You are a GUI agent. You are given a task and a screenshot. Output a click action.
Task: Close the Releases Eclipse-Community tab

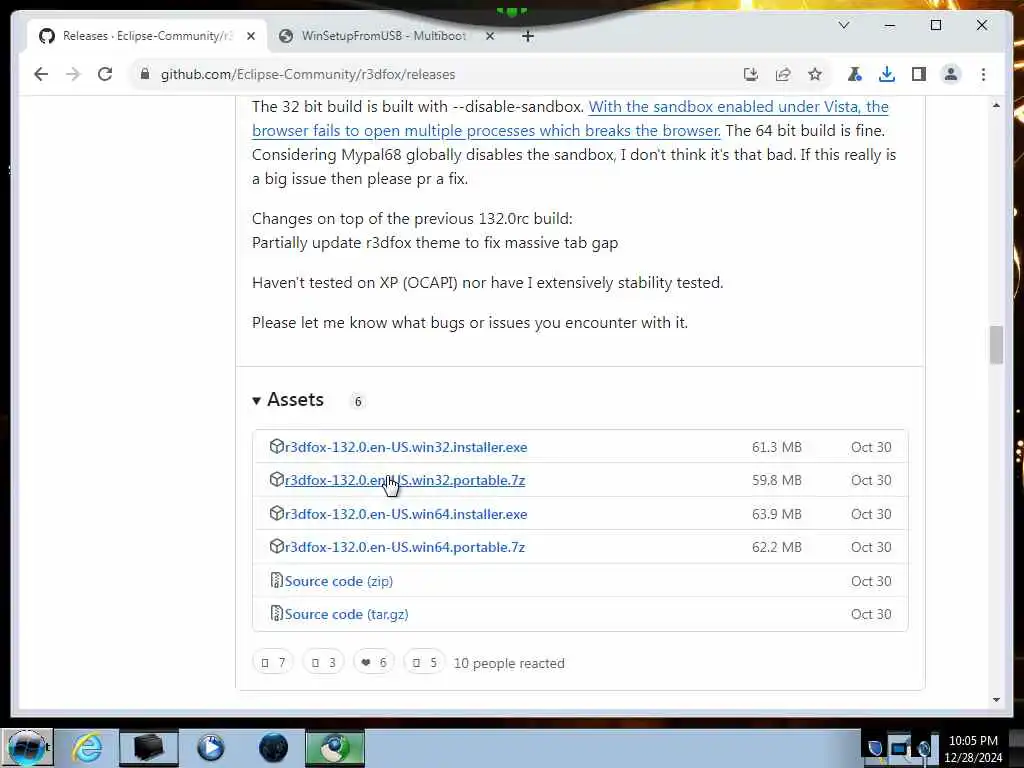click(251, 37)
